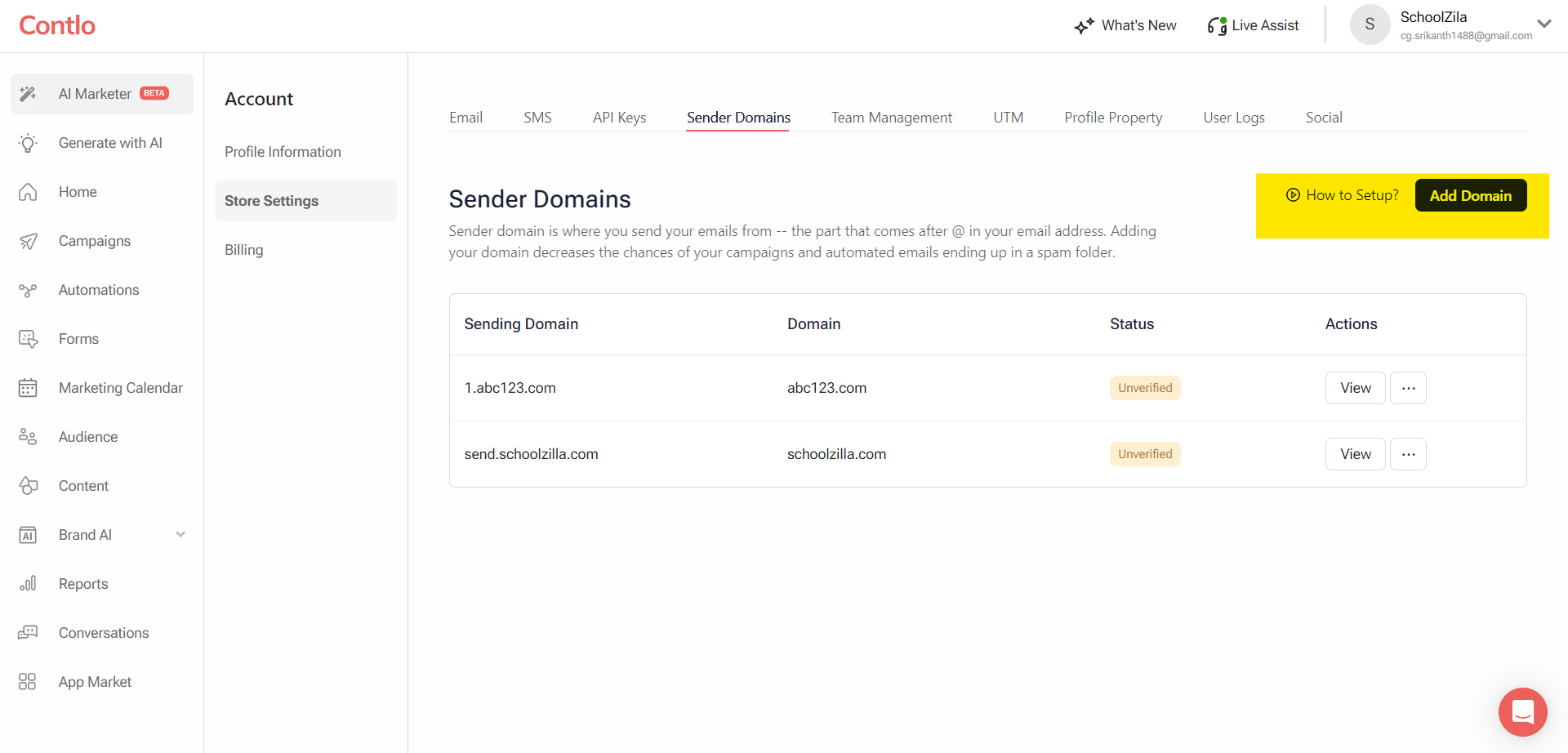The width and height of the screenshot is (1568, 753).
Task: Click the Sender Domains page heading
Action: pyautogui.click(x=540, y=199)
